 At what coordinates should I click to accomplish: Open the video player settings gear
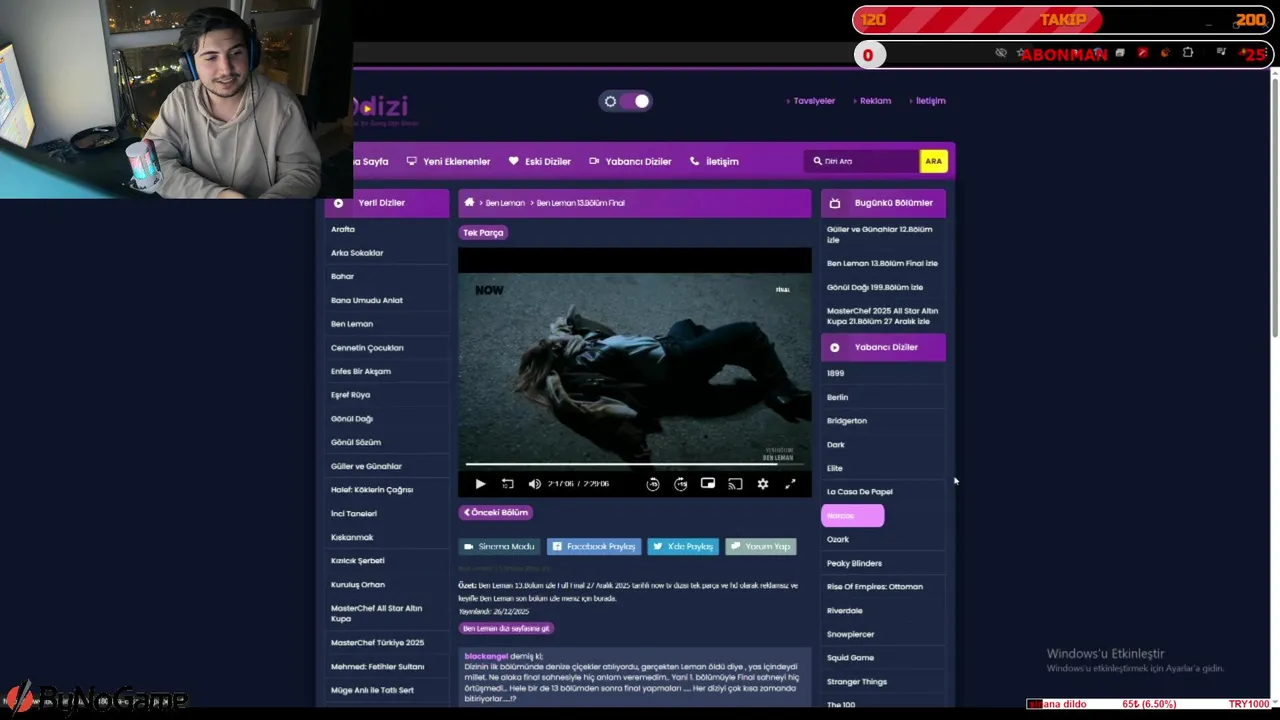click(763, 484)
